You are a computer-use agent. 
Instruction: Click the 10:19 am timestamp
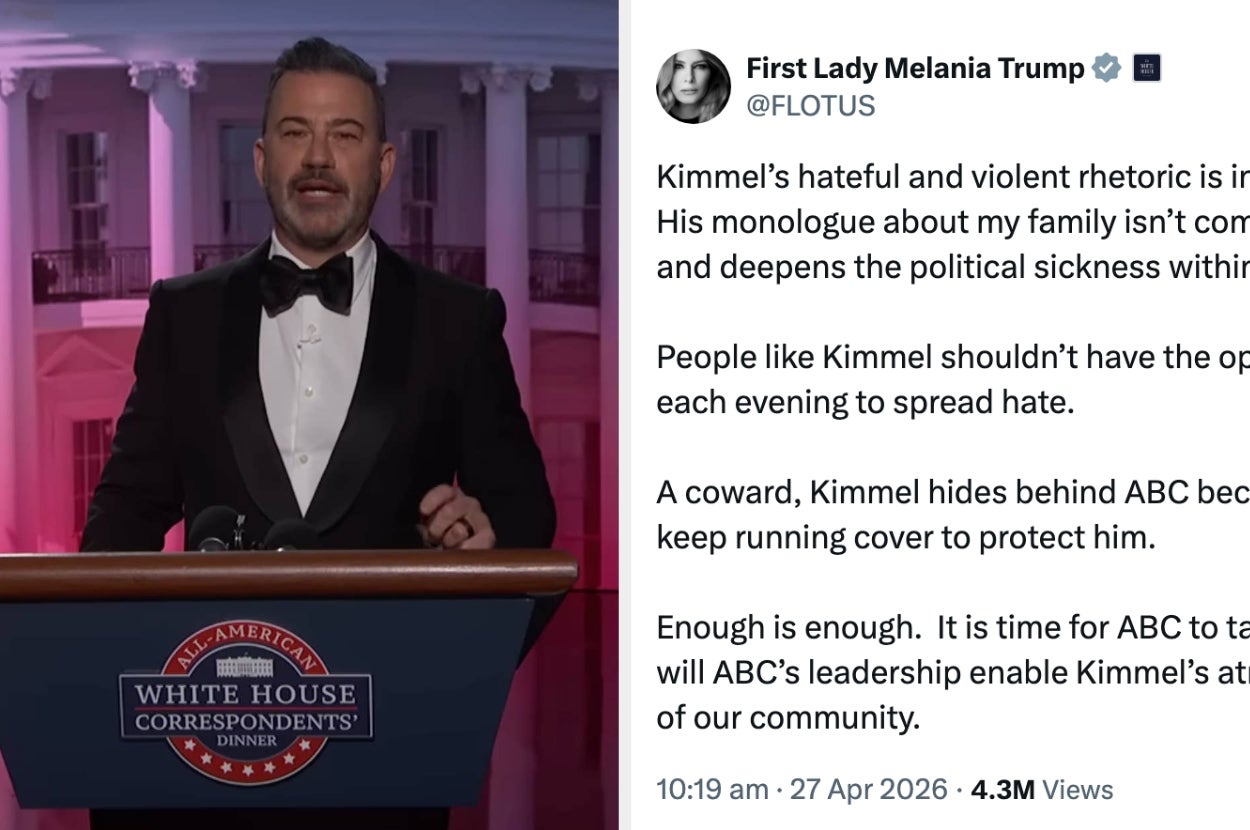coord(712,789)
